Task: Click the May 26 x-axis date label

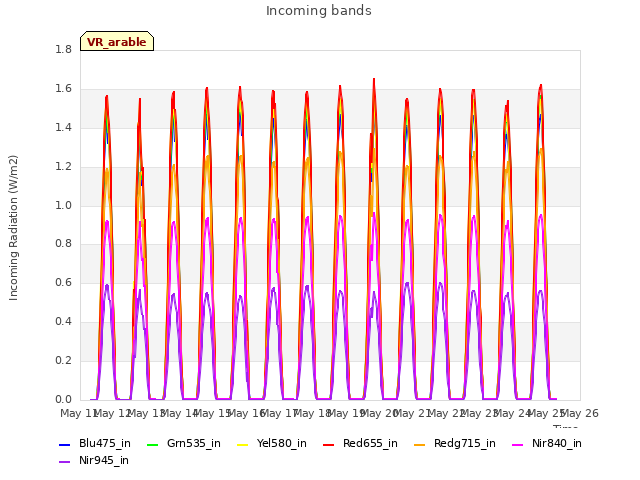Action: click(x=581, y=413)
